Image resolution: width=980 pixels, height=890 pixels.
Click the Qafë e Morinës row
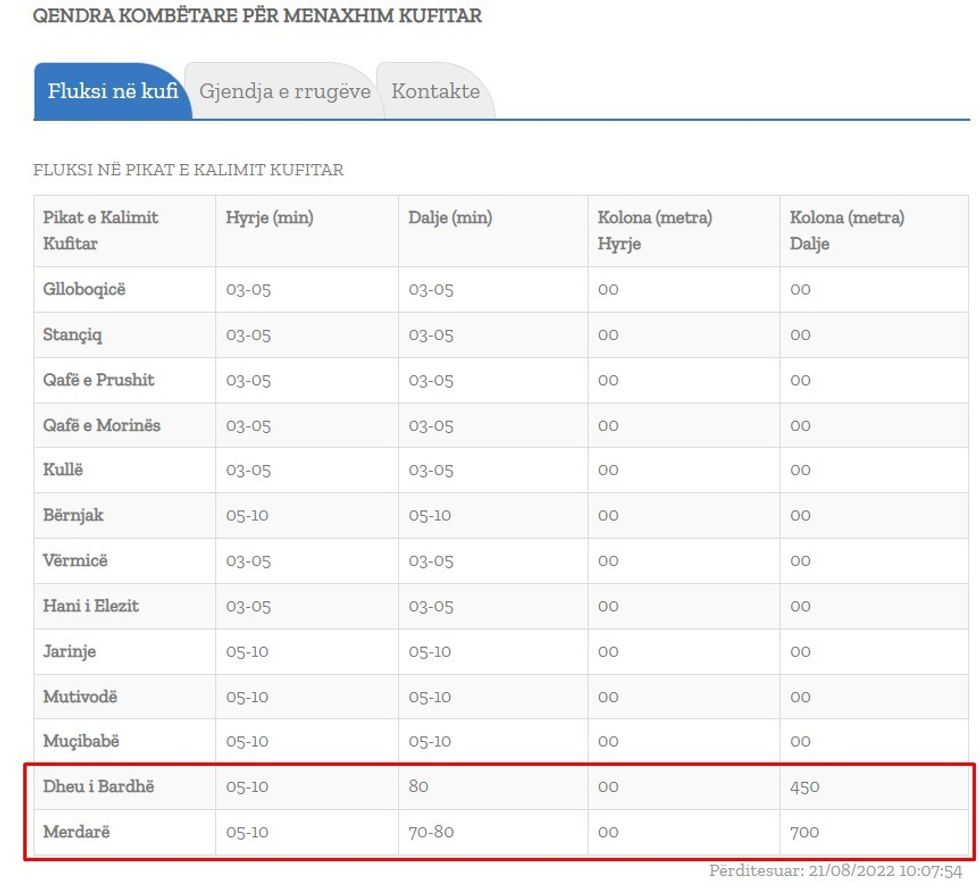101,425
